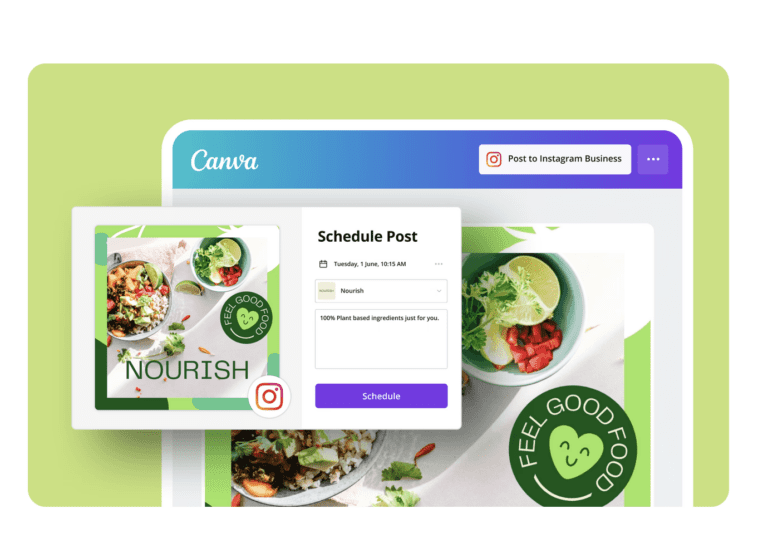Image resolution: width=768 pixels, height=538 pixels.
Task: Click Nourish account avatar thumbnail
Action: 327,291
